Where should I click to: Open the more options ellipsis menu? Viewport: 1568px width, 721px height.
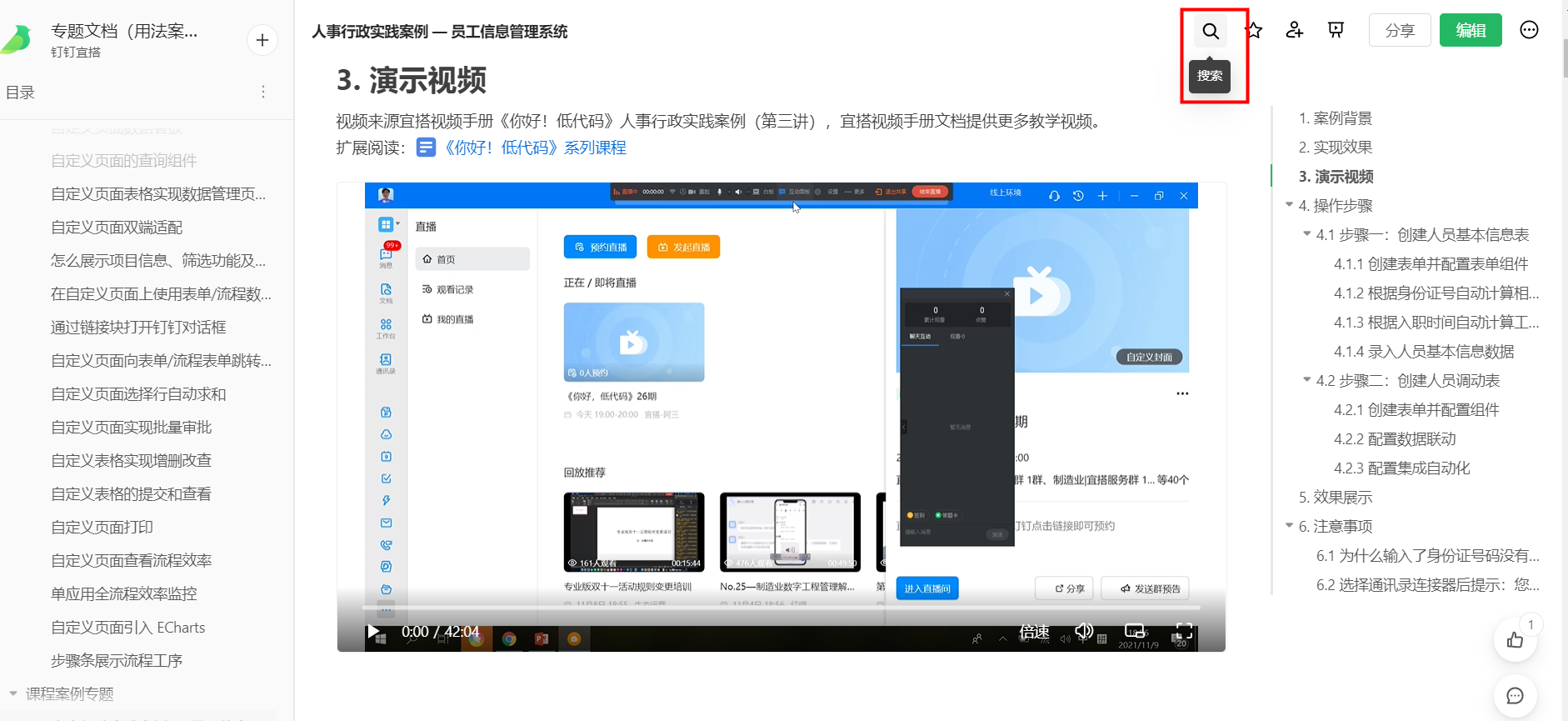1529,30
